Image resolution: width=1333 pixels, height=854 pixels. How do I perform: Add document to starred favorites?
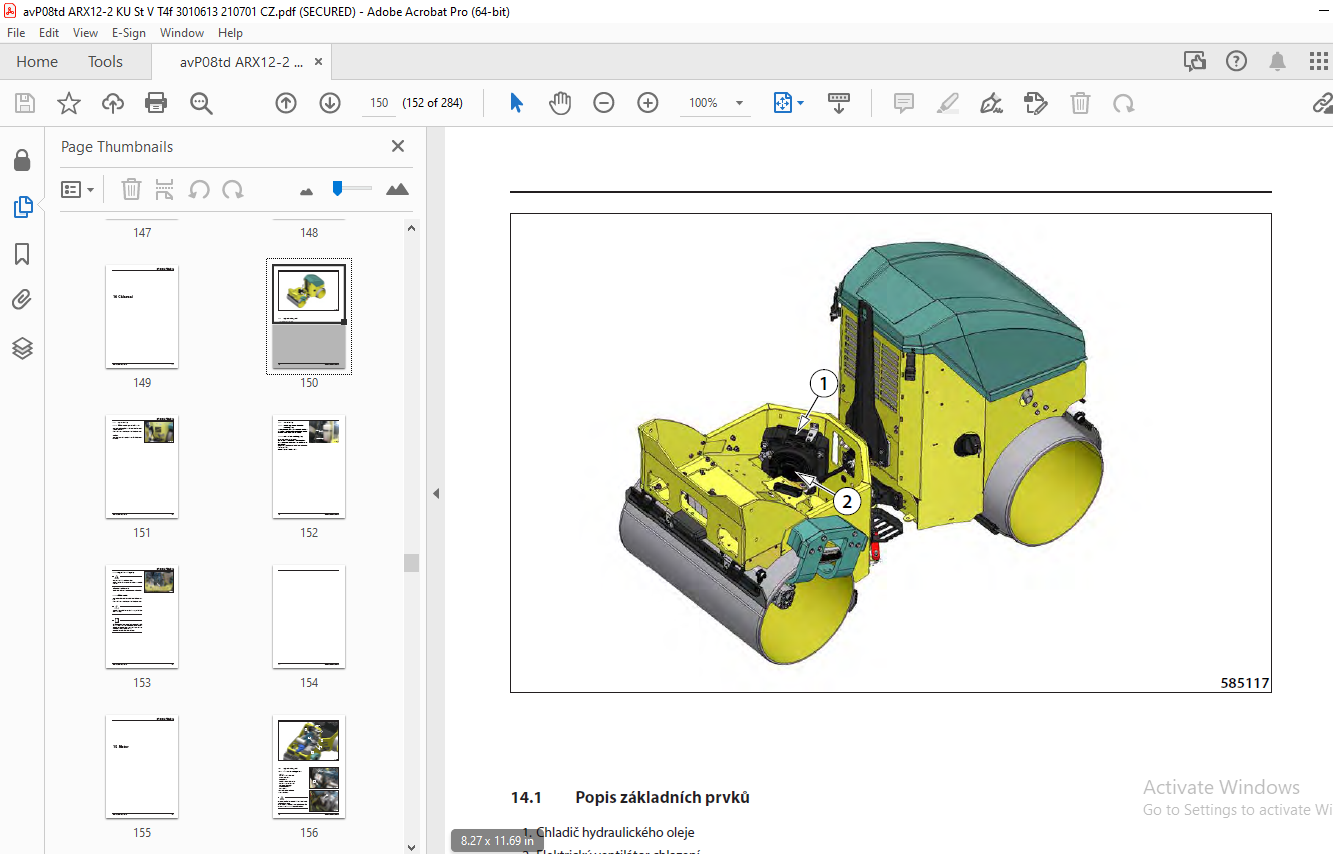(69, 103)
